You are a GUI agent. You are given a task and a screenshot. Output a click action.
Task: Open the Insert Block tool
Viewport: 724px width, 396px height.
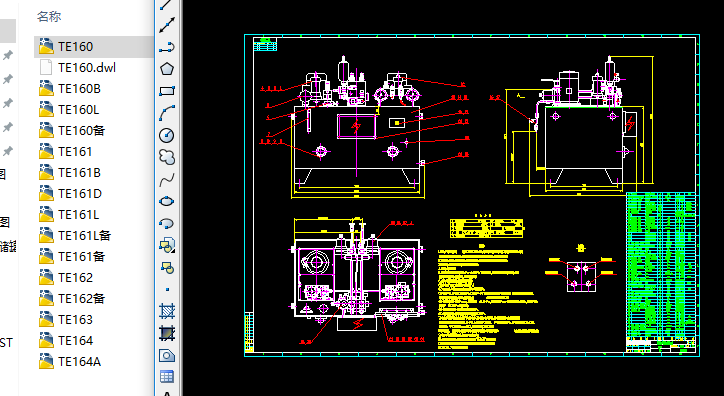(167, 246)
